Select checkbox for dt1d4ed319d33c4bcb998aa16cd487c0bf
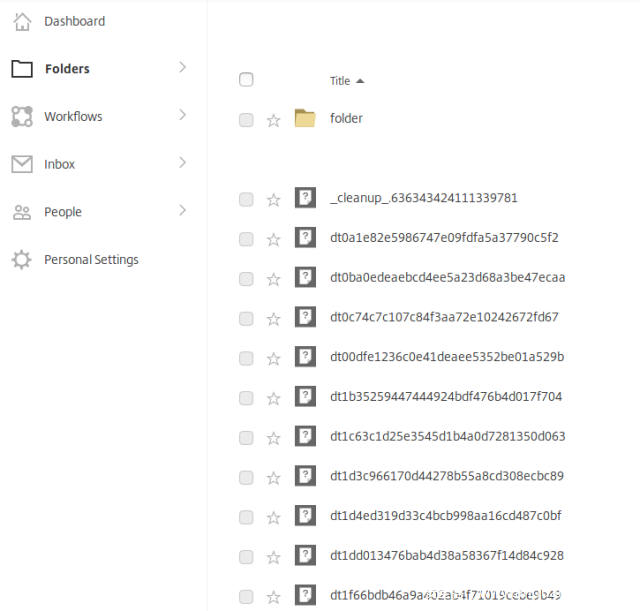 click(246, 518)
